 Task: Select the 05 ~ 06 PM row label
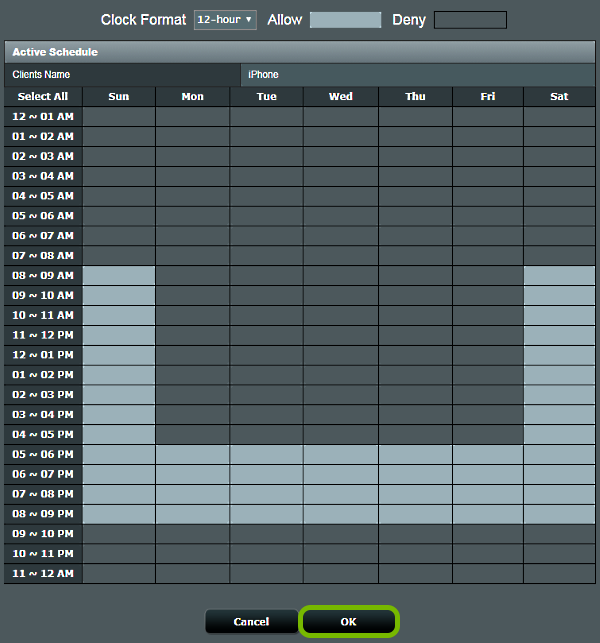(x=43, y=454)
